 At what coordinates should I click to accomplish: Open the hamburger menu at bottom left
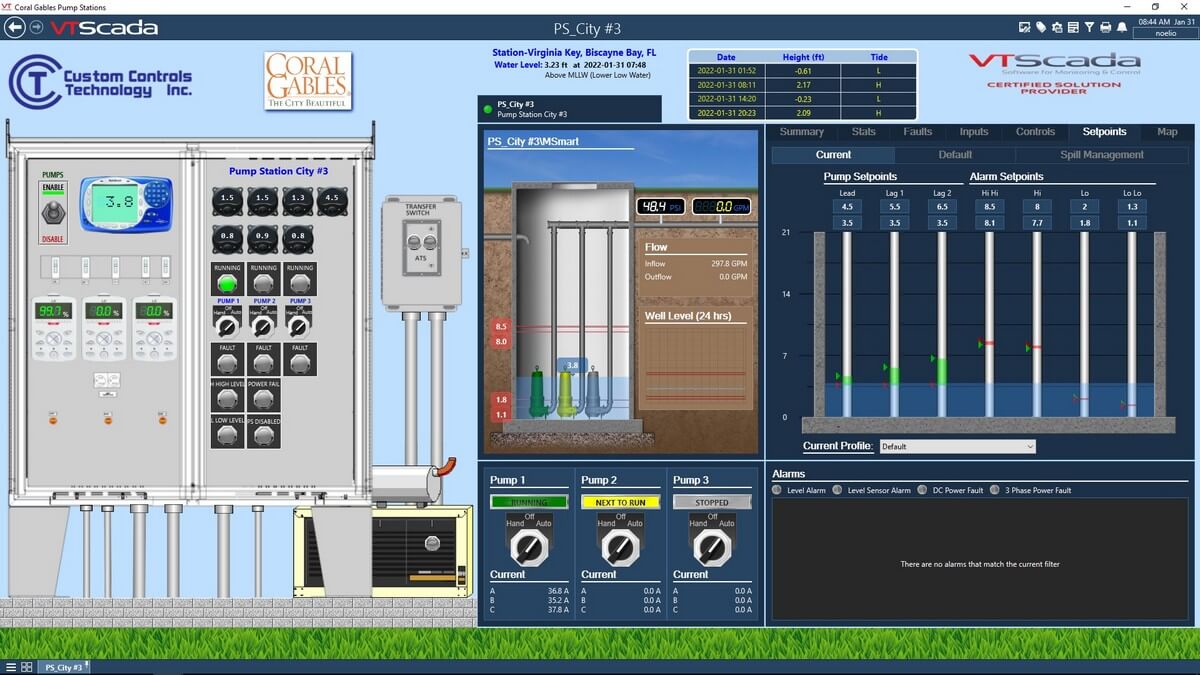(10, 667)
